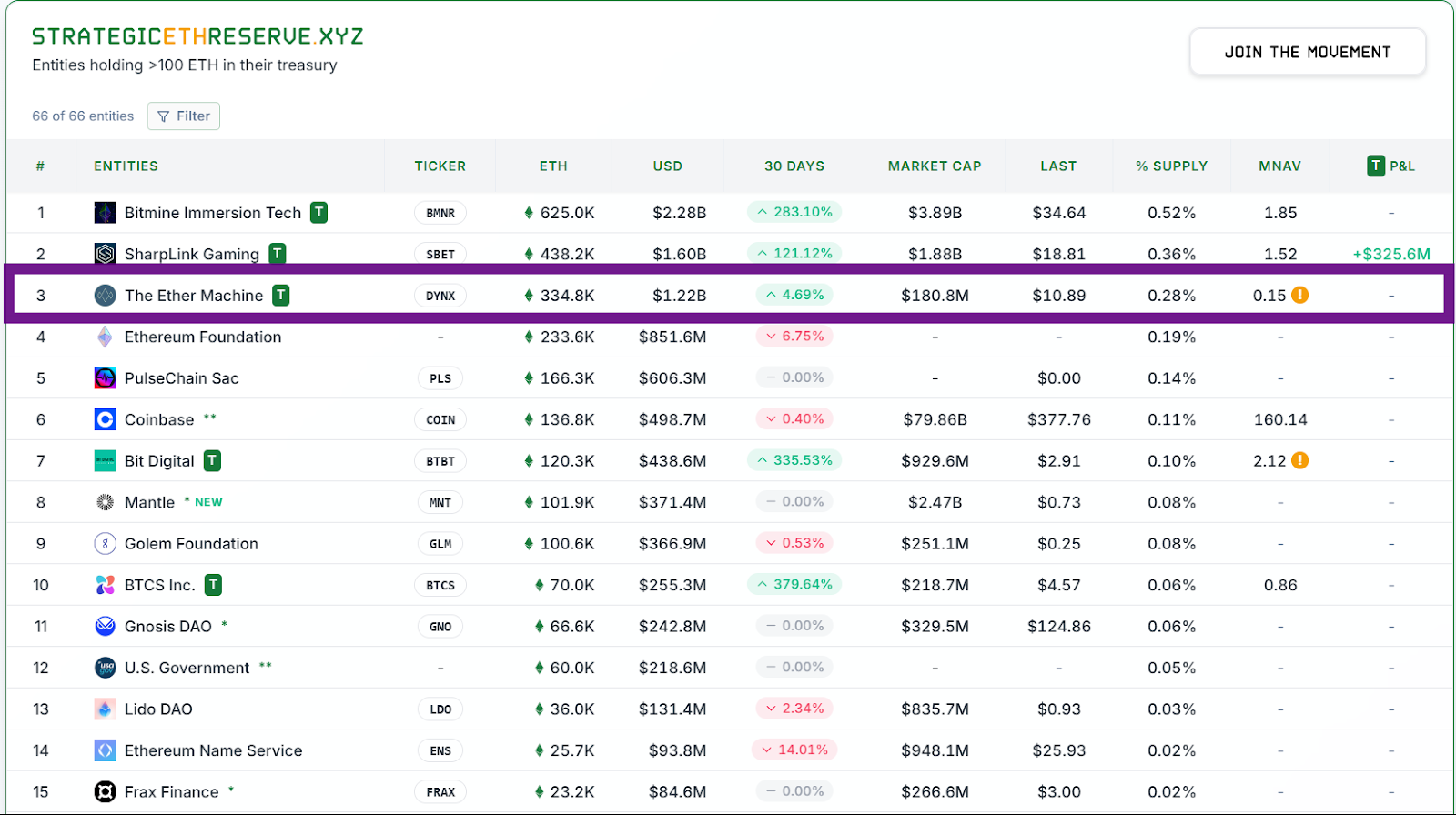
Task: Click the green T badge beside BTCS Inc.
Action: click(x=213, y=584)
